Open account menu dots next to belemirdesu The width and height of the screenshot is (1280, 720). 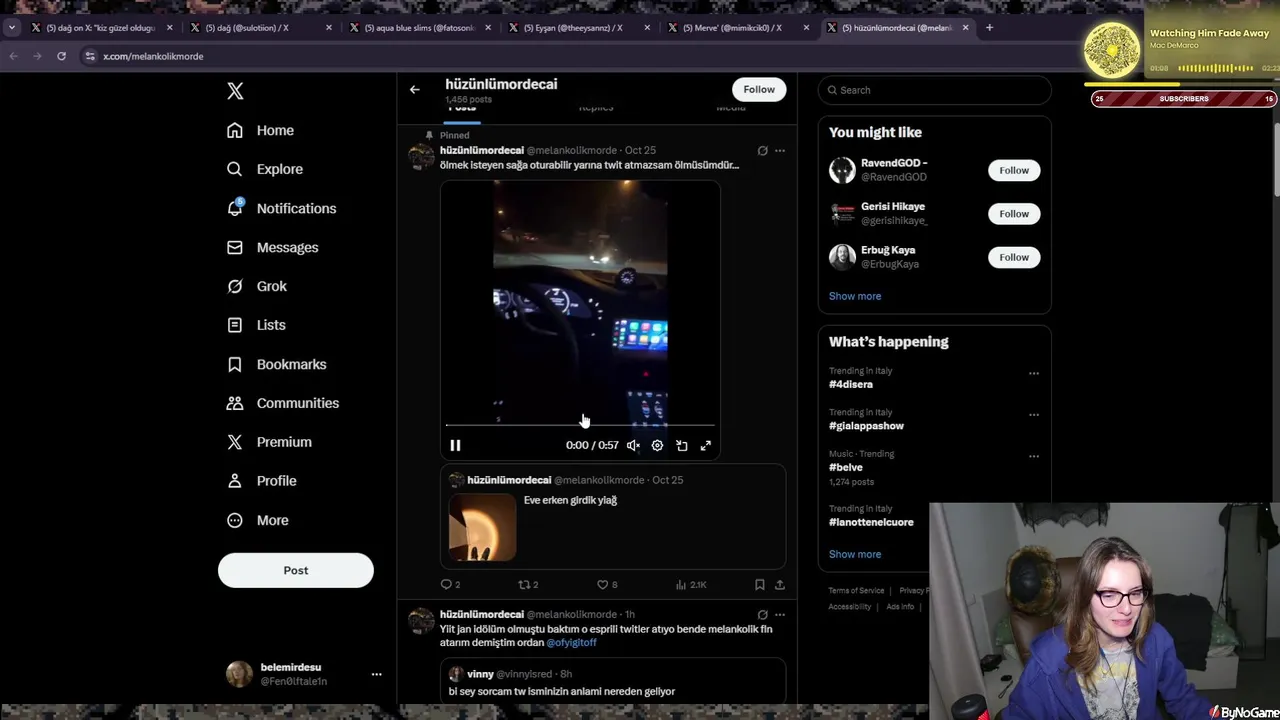pos(376,674)
